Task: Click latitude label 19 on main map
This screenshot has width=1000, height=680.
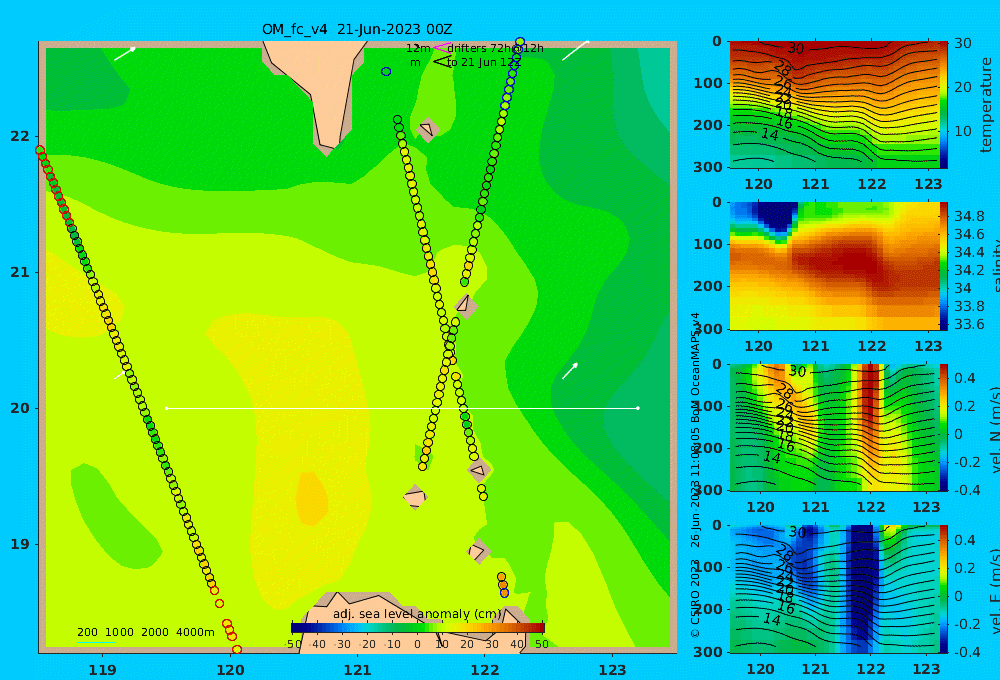Action: coord(20,544)
